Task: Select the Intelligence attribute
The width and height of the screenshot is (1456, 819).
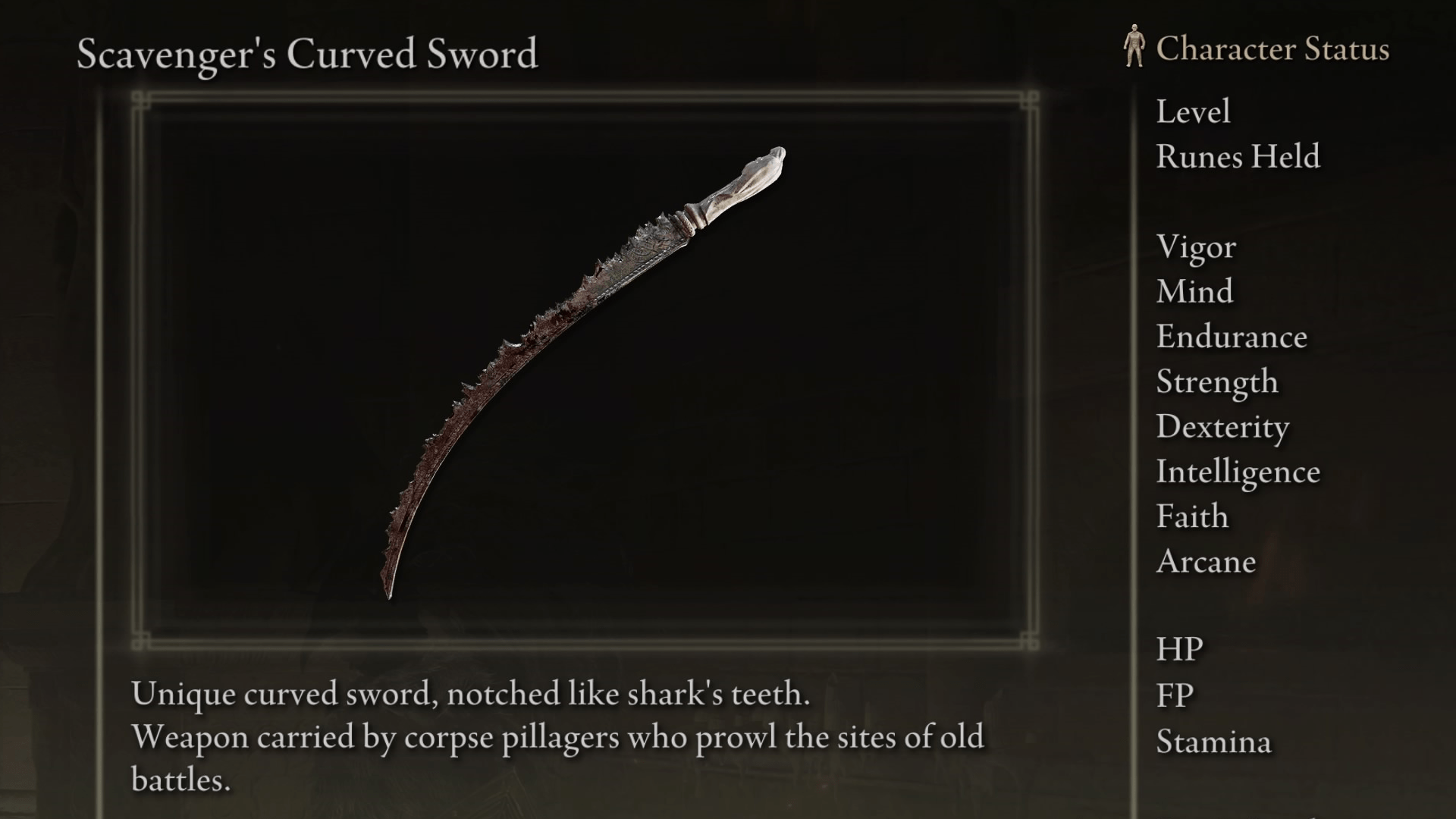Action: click(x=1238, y=472)
